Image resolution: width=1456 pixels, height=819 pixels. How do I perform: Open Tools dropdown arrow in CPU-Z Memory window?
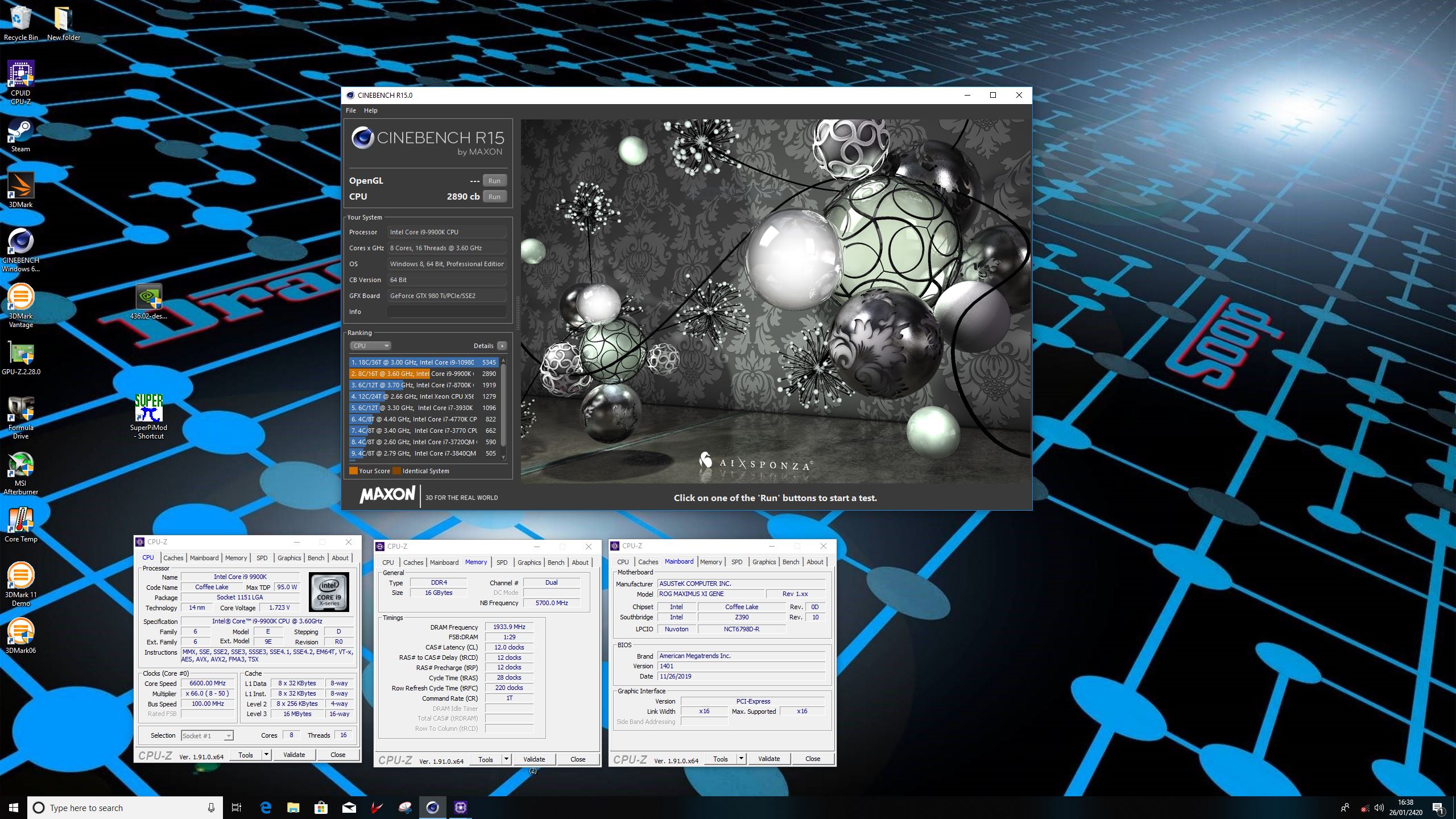point(506,759)
